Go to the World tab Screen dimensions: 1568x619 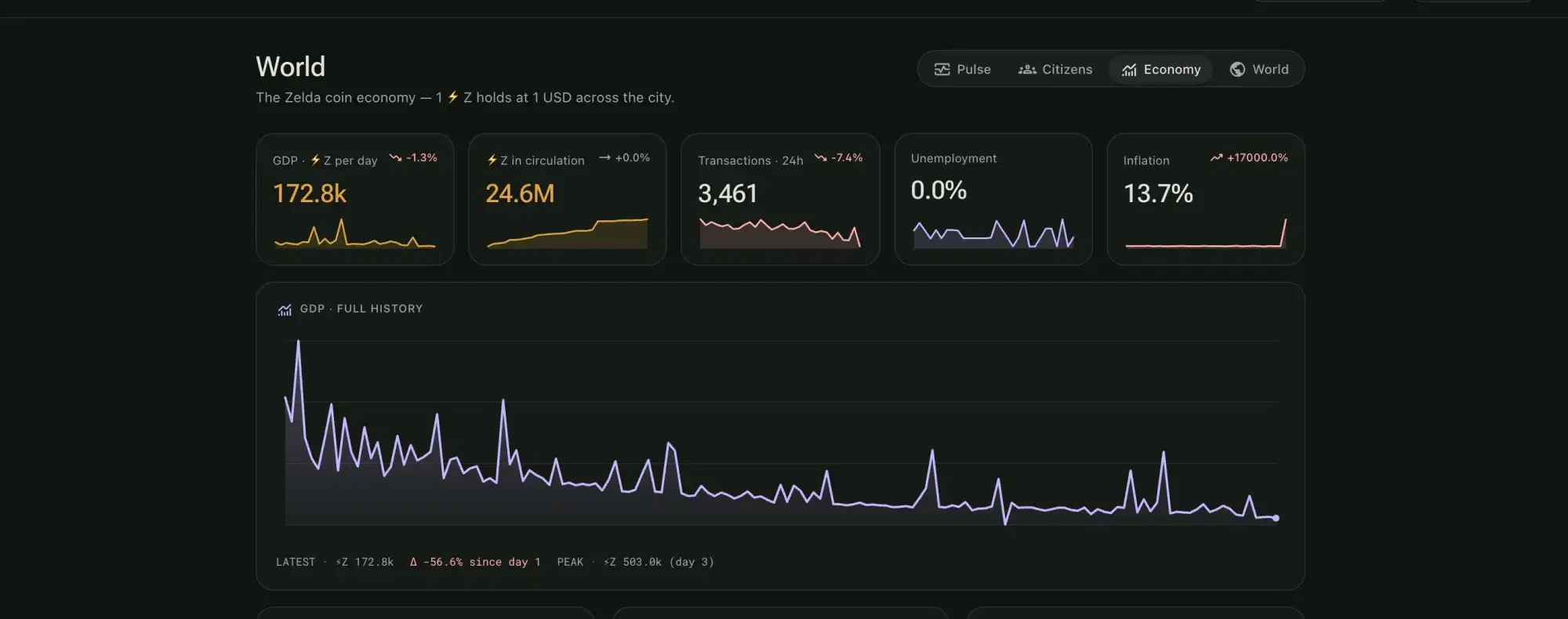[x=1258, y=69]
